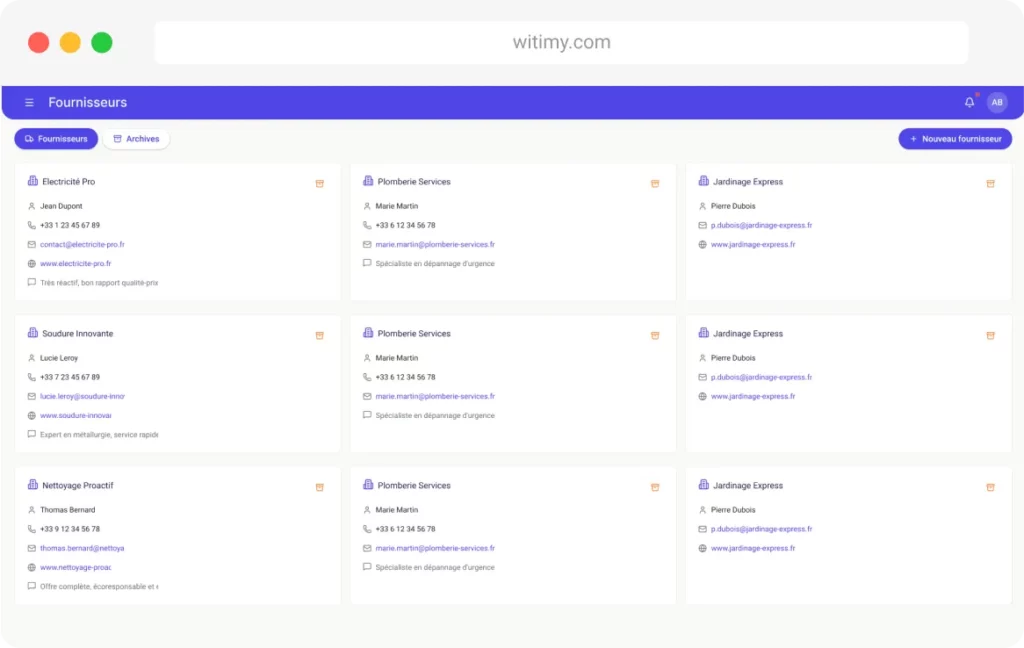Archive Jardinage Express card in Soudure Innovante row
This screenshot has width=1024, height=648.
coord(990,335)
